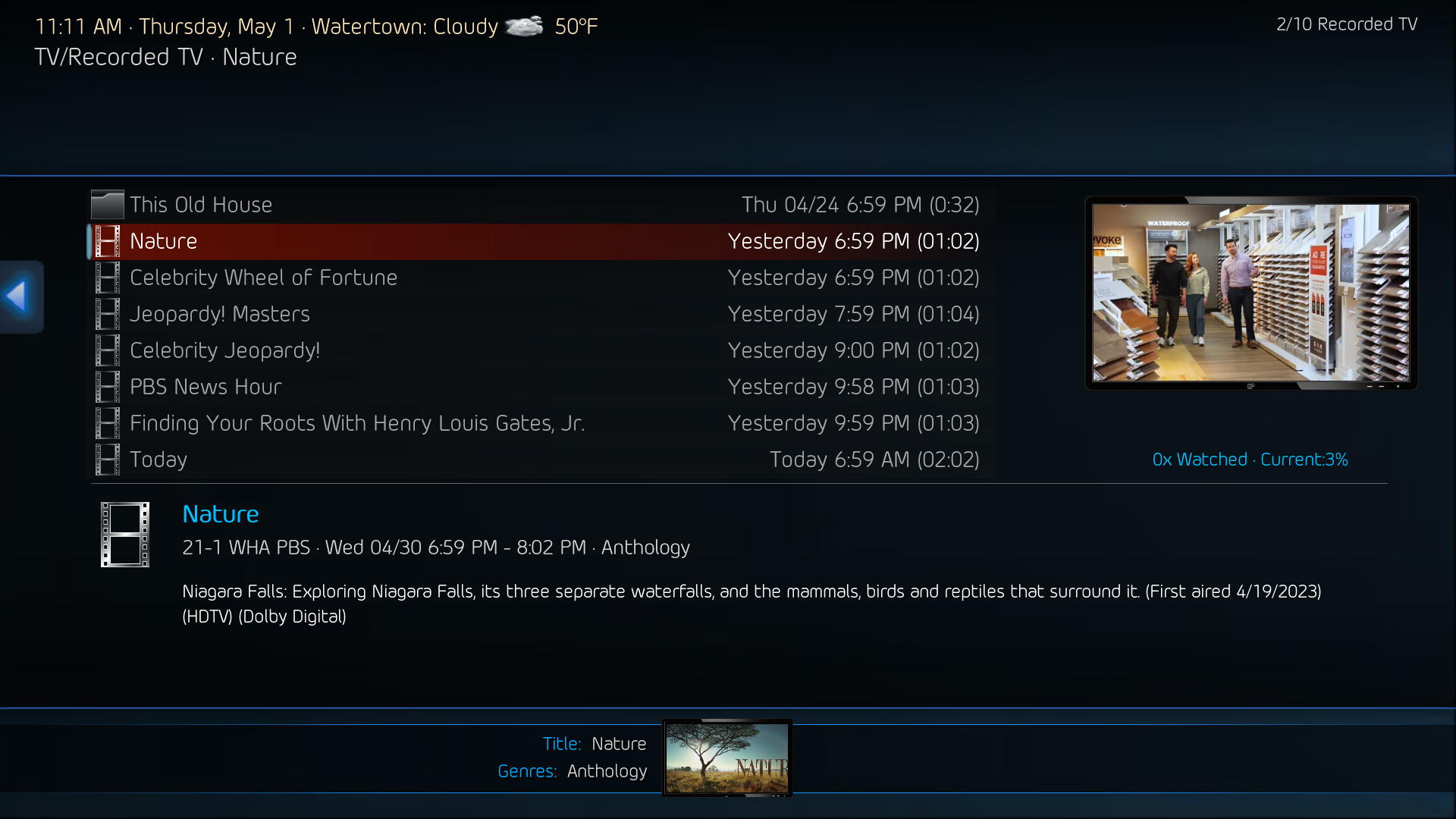Click film icon beside Finding Your Roots

pyautogui.click(x=108, y=423)
